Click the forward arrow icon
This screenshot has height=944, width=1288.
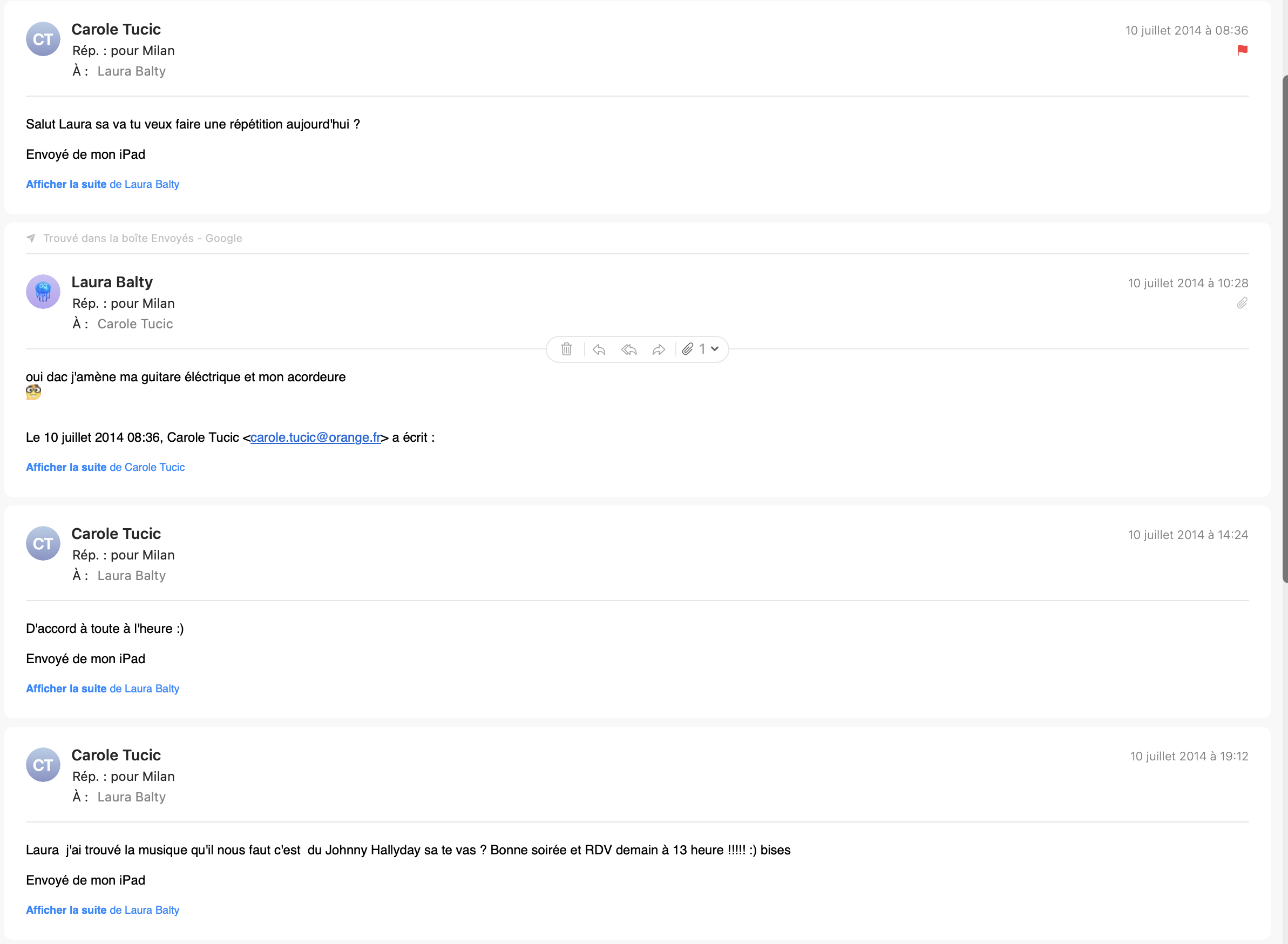click(x=659, y=349)
